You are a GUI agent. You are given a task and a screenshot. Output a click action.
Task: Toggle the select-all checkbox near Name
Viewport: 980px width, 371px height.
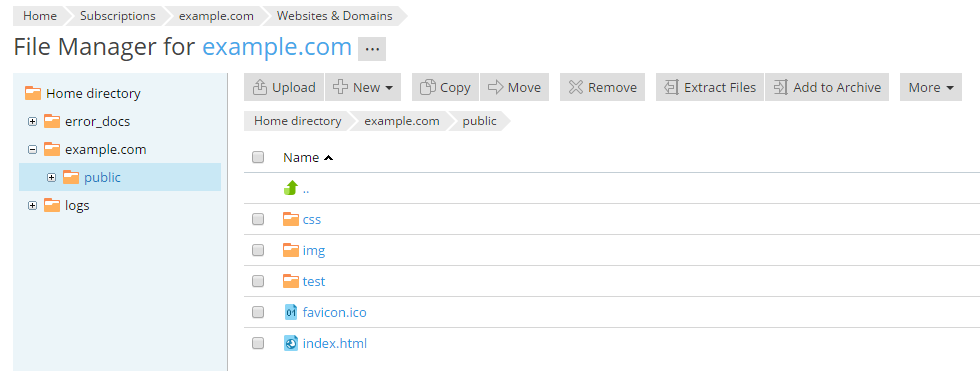258,157
